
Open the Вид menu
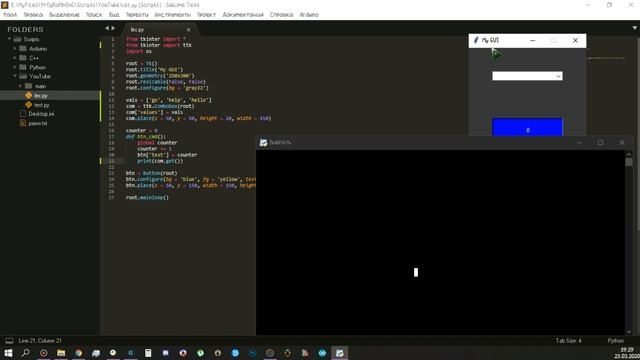pos(114,15)
